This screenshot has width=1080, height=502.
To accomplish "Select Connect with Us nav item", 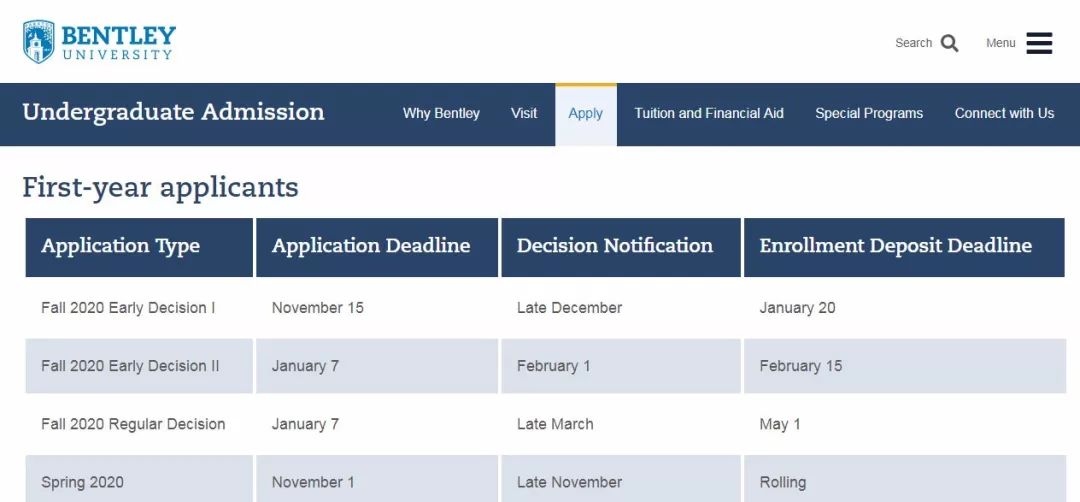I will click(x=1004, y=114).
